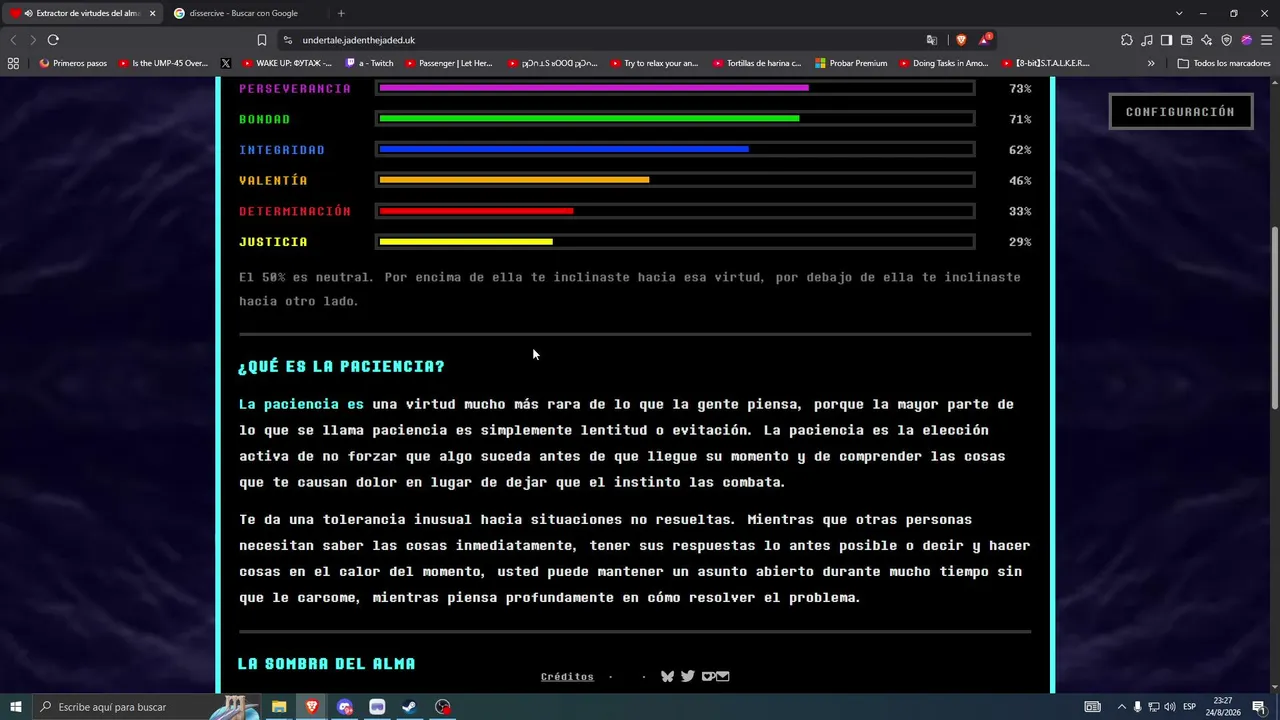Open the Extensions puzzle icon
This screenshot has height=720, width=1280.
(x=1127, y=40)
